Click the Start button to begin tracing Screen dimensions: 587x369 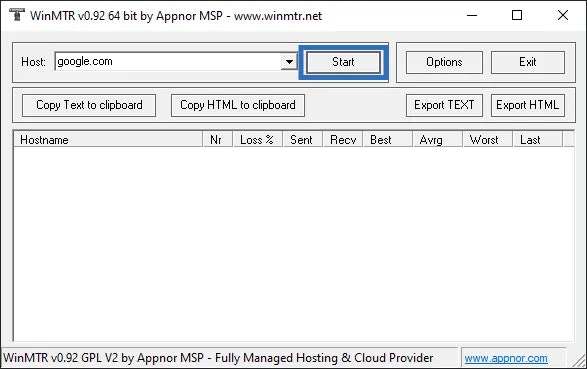click(x=343, y=62)
